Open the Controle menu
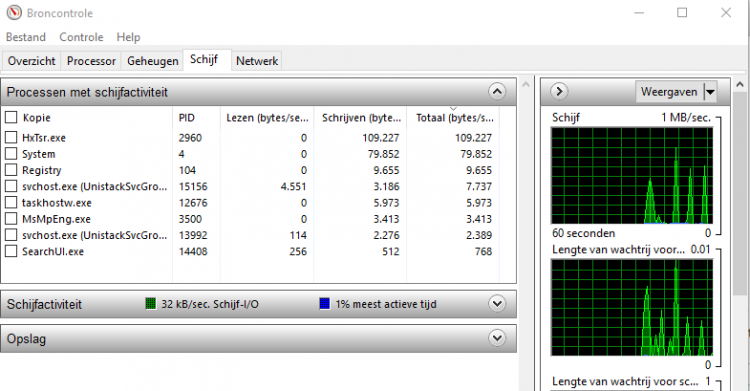750x391 pixels. 81,37
